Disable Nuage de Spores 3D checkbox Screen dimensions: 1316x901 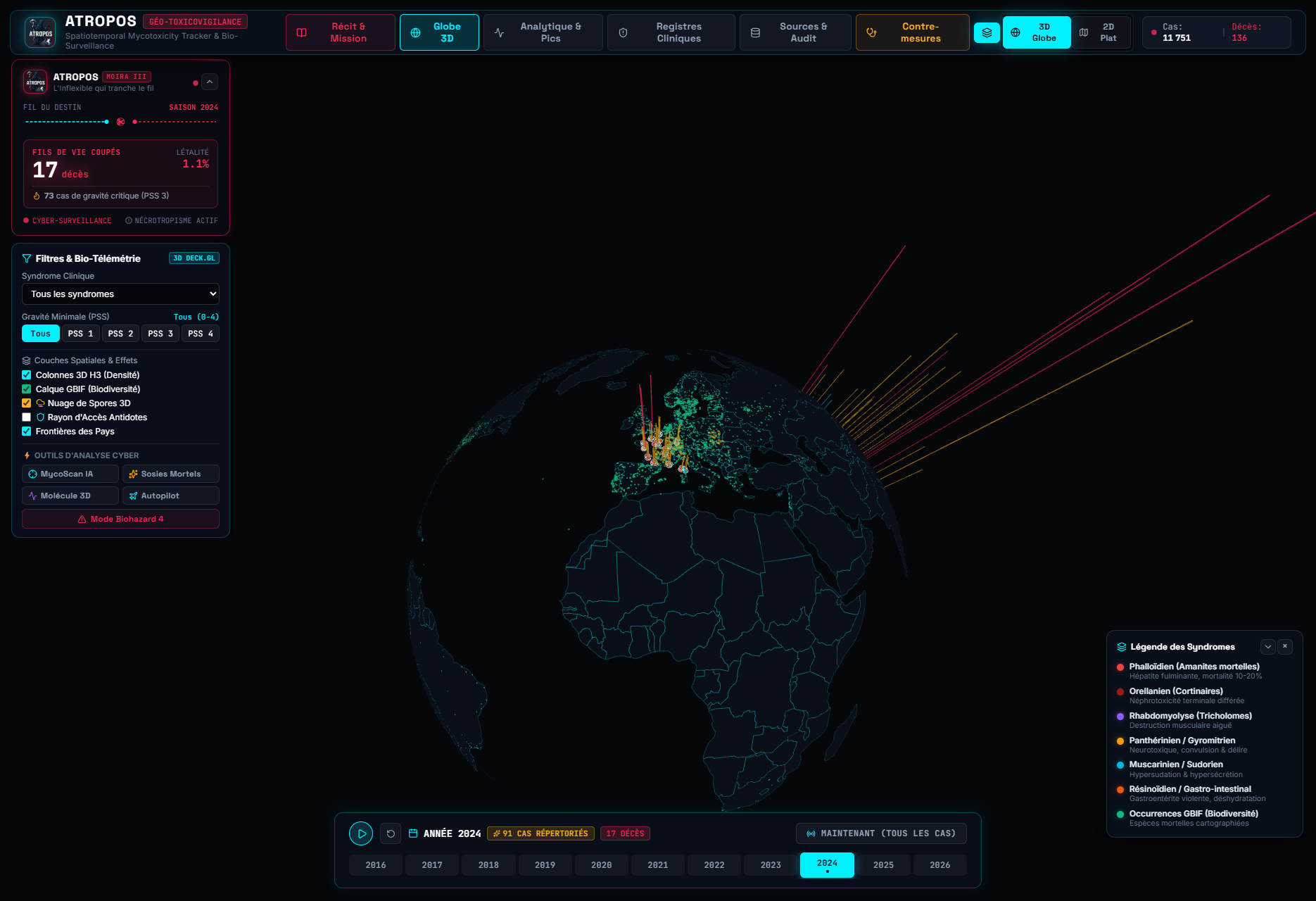point(27,403)
